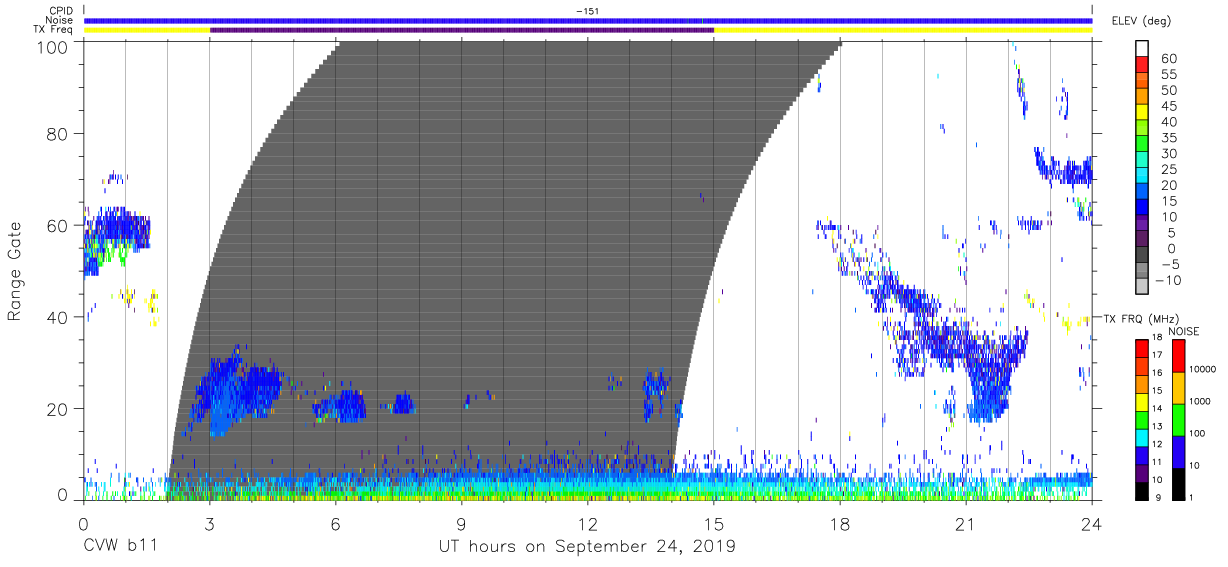This screenshot has height=567, width=1228.
Task: Click the 10000 tick on the NOISE colorbar
Action: pyautogui.click(x=1204, y=370)
